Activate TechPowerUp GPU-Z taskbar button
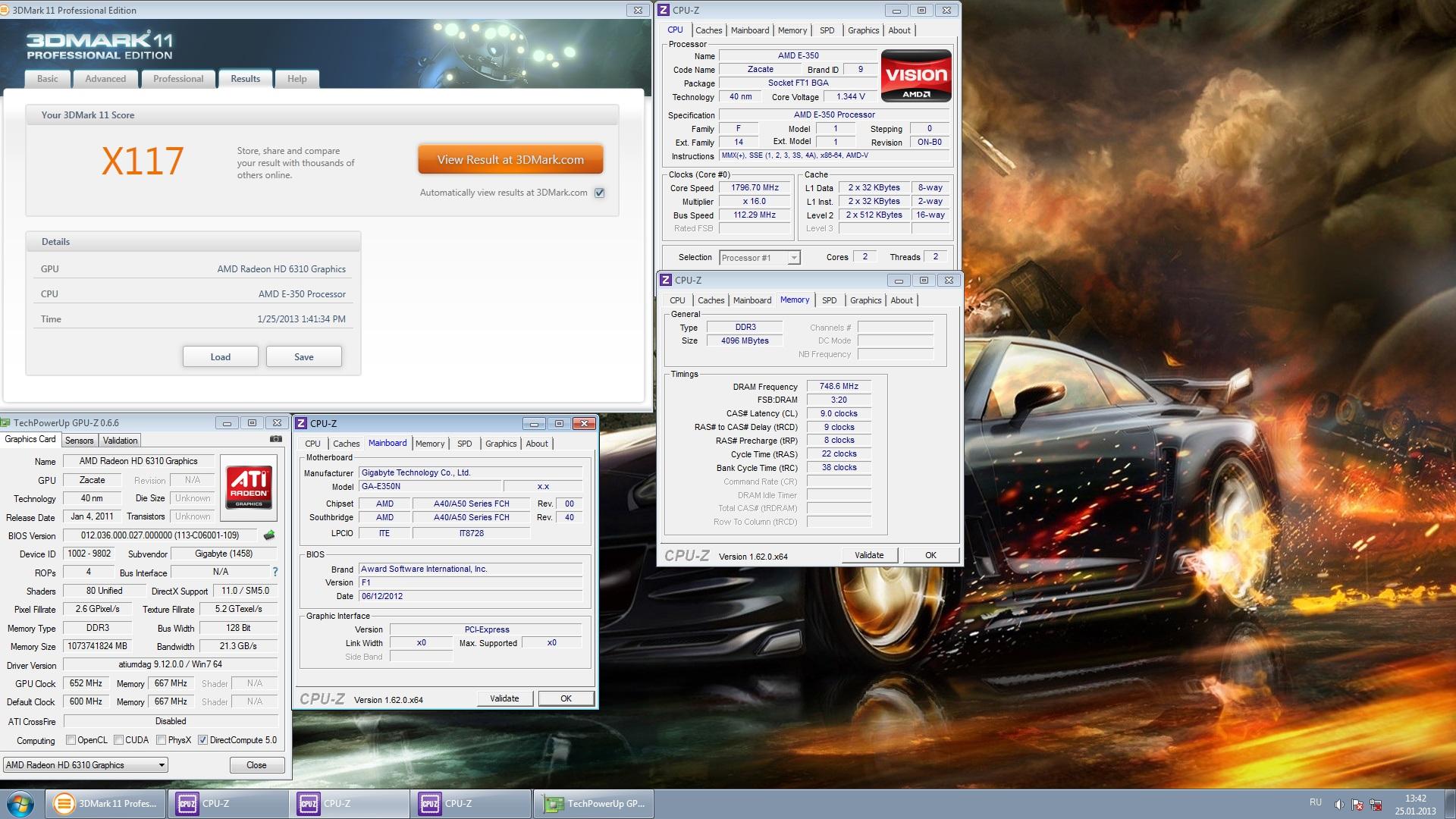1456x819 pixels. (x=594, y=804)
